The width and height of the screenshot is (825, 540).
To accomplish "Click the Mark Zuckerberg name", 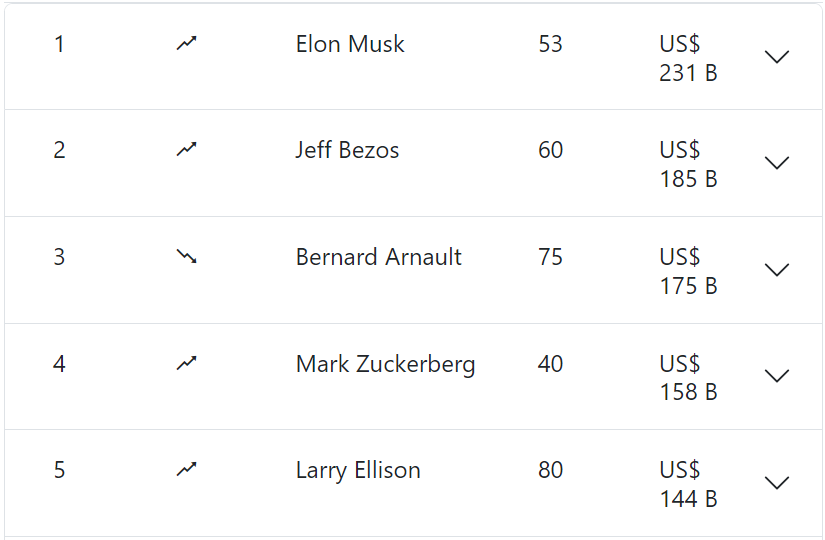I will coord(386,364).
